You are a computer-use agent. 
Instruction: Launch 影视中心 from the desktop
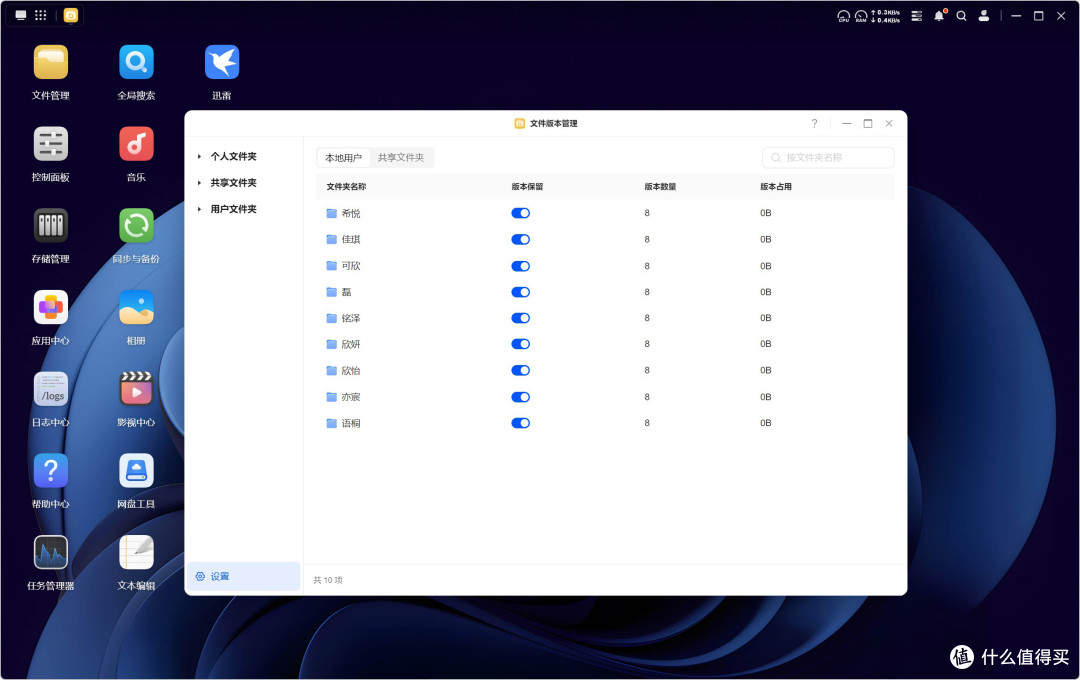[x=136, y=389]
